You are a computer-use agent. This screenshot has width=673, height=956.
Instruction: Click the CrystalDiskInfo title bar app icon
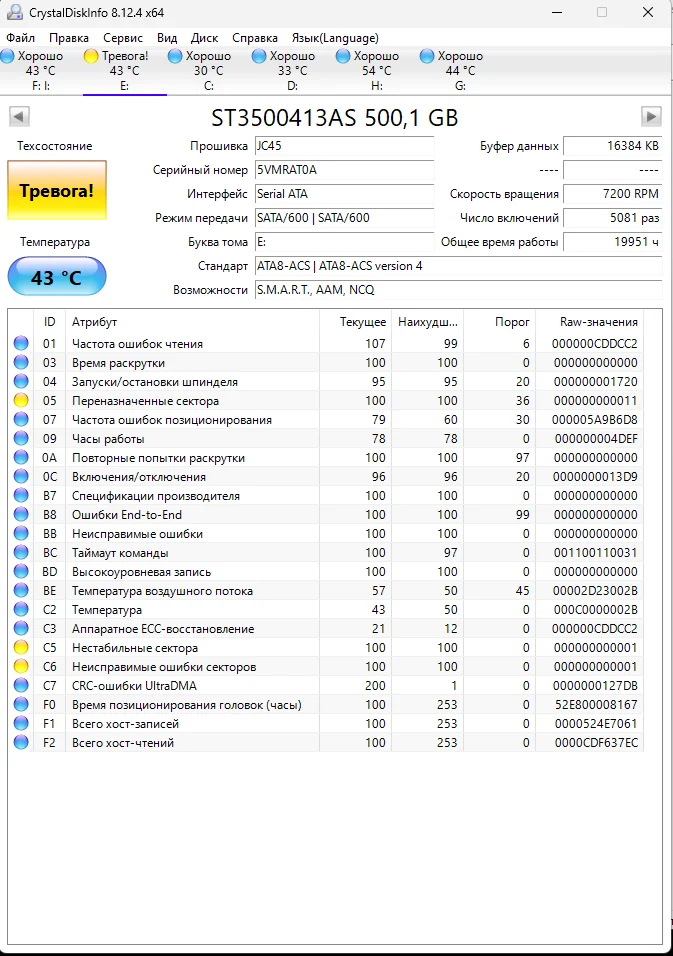[x=15, y=12]
